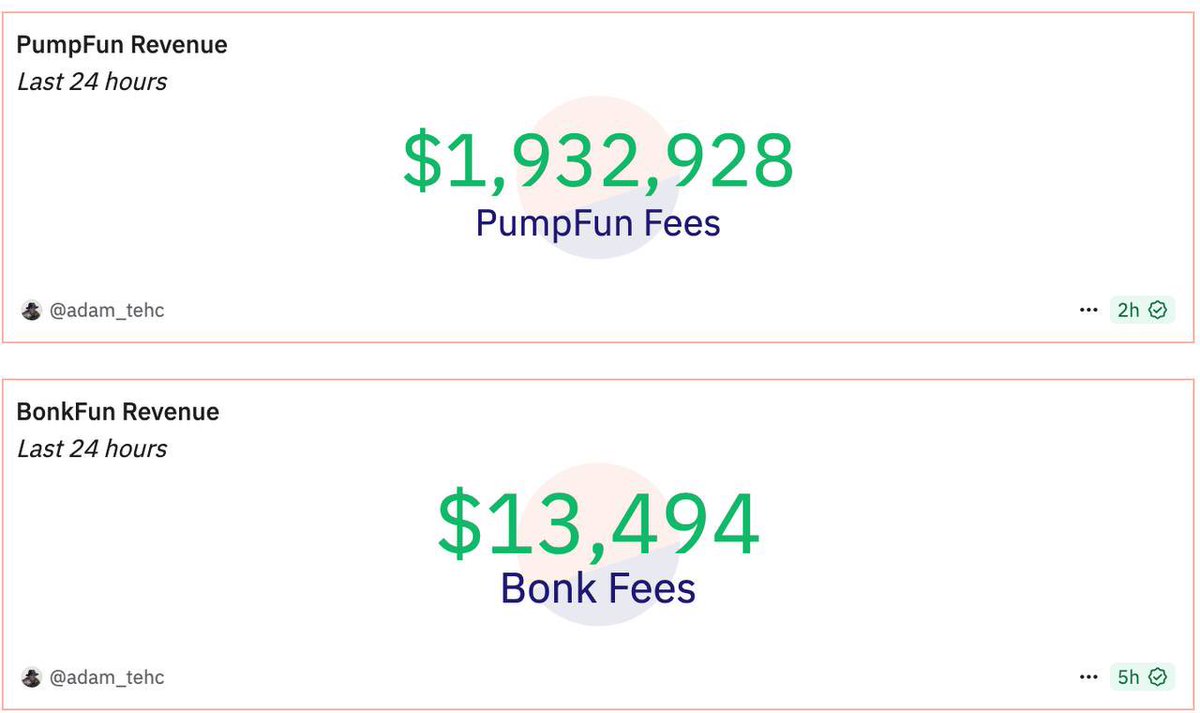Click Last 24 hours subtitle under BonkFun
This screenshot has height=713, width=1200.
(92, 449)
